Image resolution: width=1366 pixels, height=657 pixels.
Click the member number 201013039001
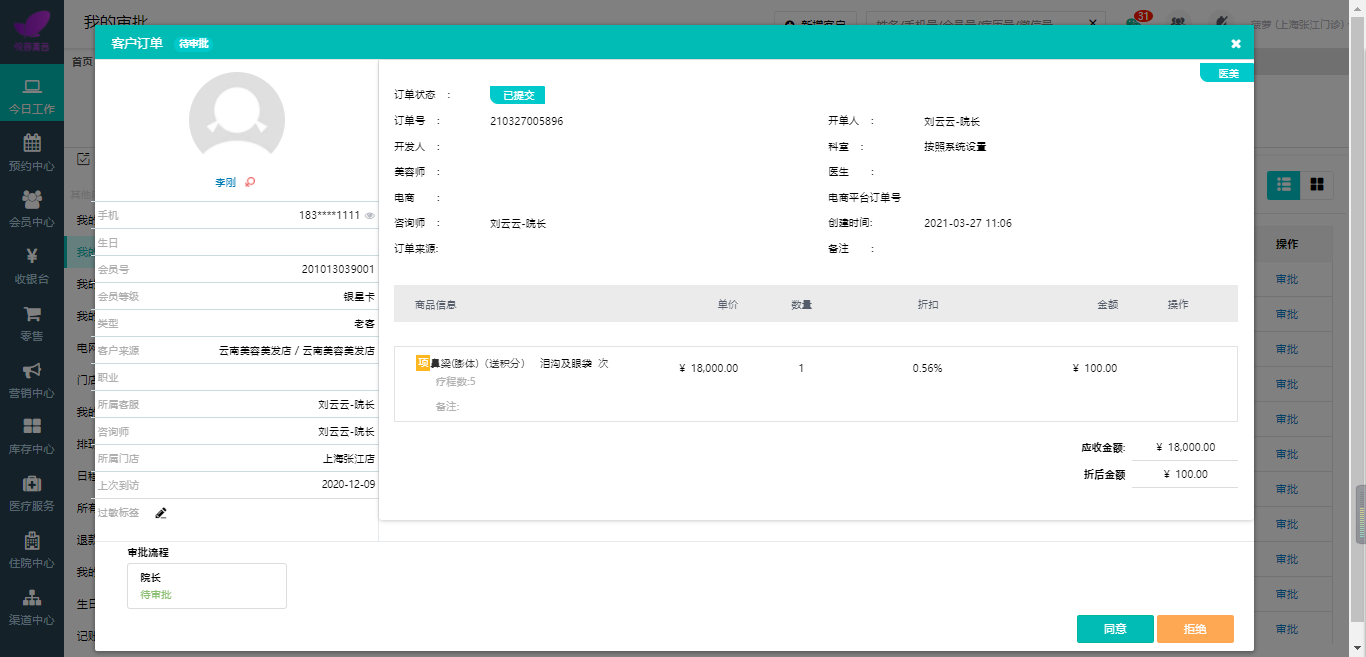point(338,270)
